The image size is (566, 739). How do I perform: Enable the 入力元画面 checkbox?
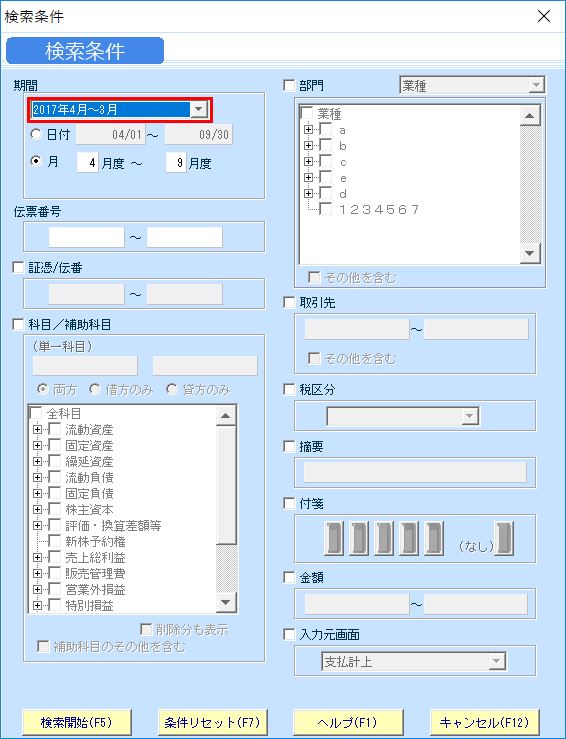(x=289, y=634)
